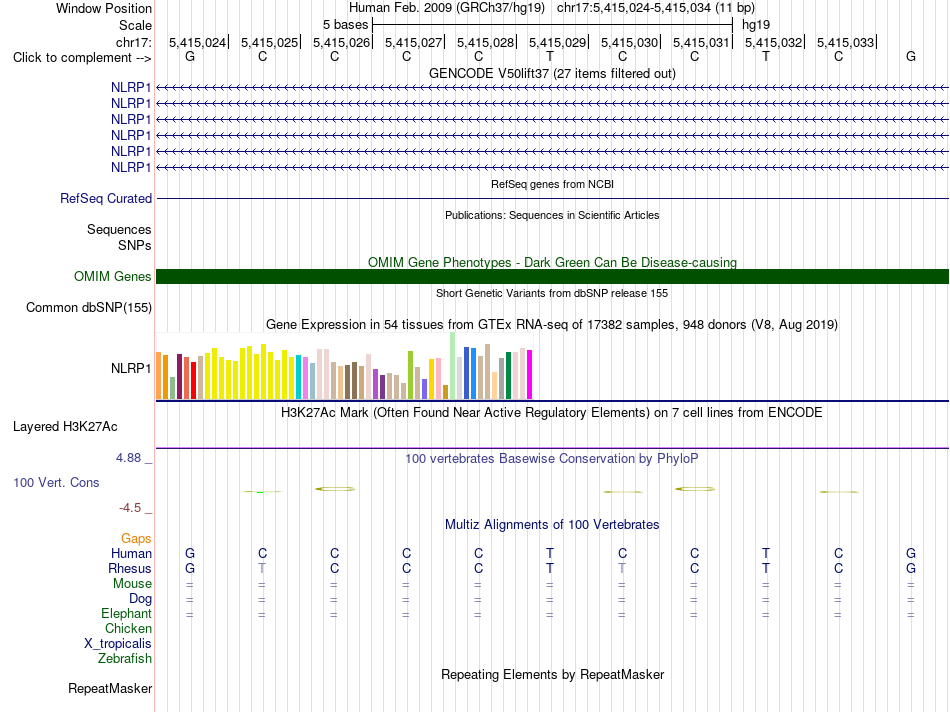Click 'Short Genetic Variants from dbSNP release 155'
The width and height of the screenshot is (950, 712).
tap(552, 293)
